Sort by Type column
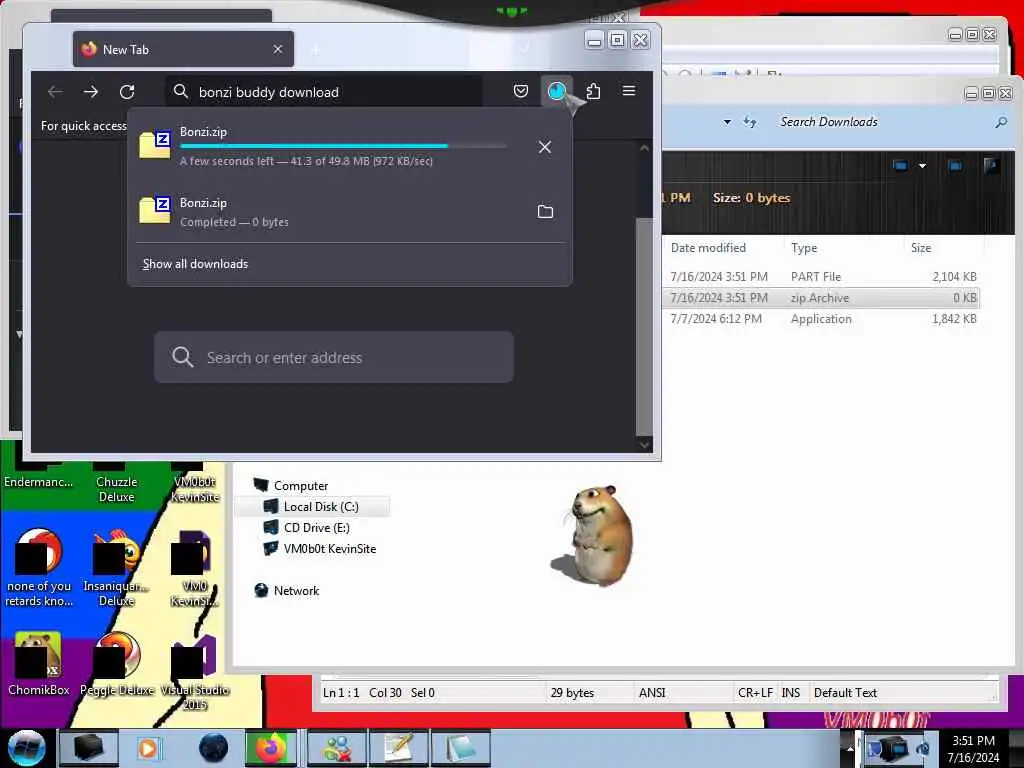1024x768 pixels. point(804,248)
